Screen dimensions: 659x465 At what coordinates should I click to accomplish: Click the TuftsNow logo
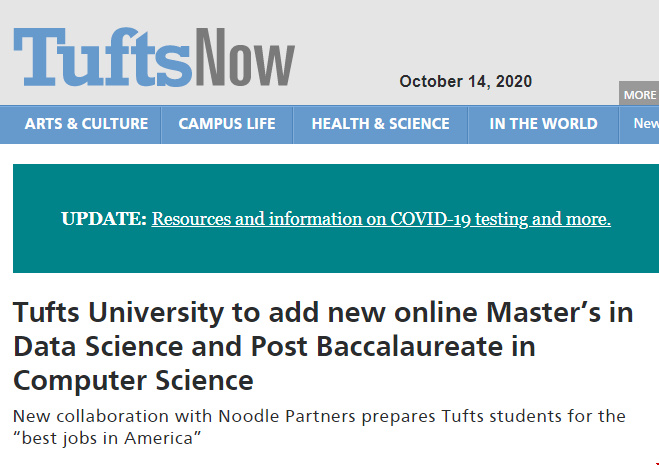[154, 57]
